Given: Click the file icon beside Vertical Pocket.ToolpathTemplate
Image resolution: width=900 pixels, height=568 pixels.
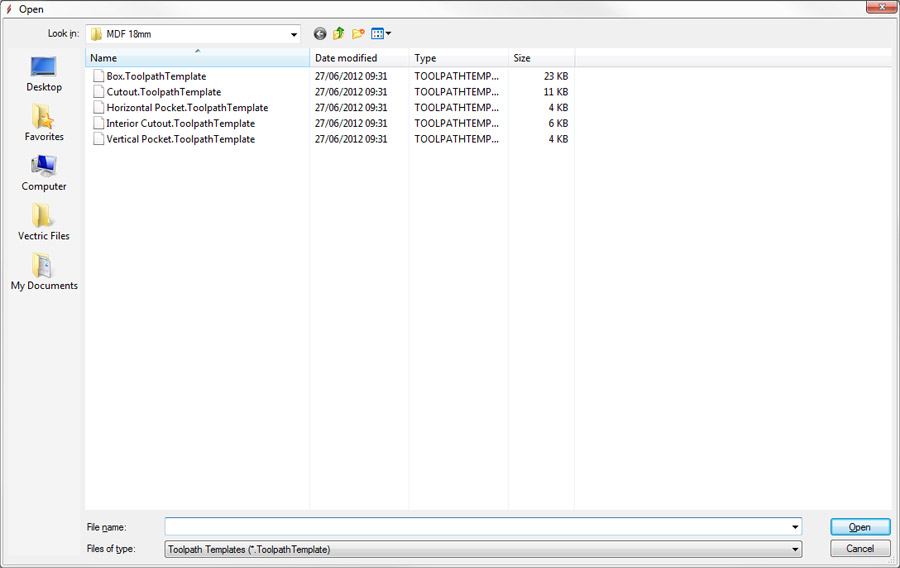Looking at the screenshot, I should pos(98,139).
